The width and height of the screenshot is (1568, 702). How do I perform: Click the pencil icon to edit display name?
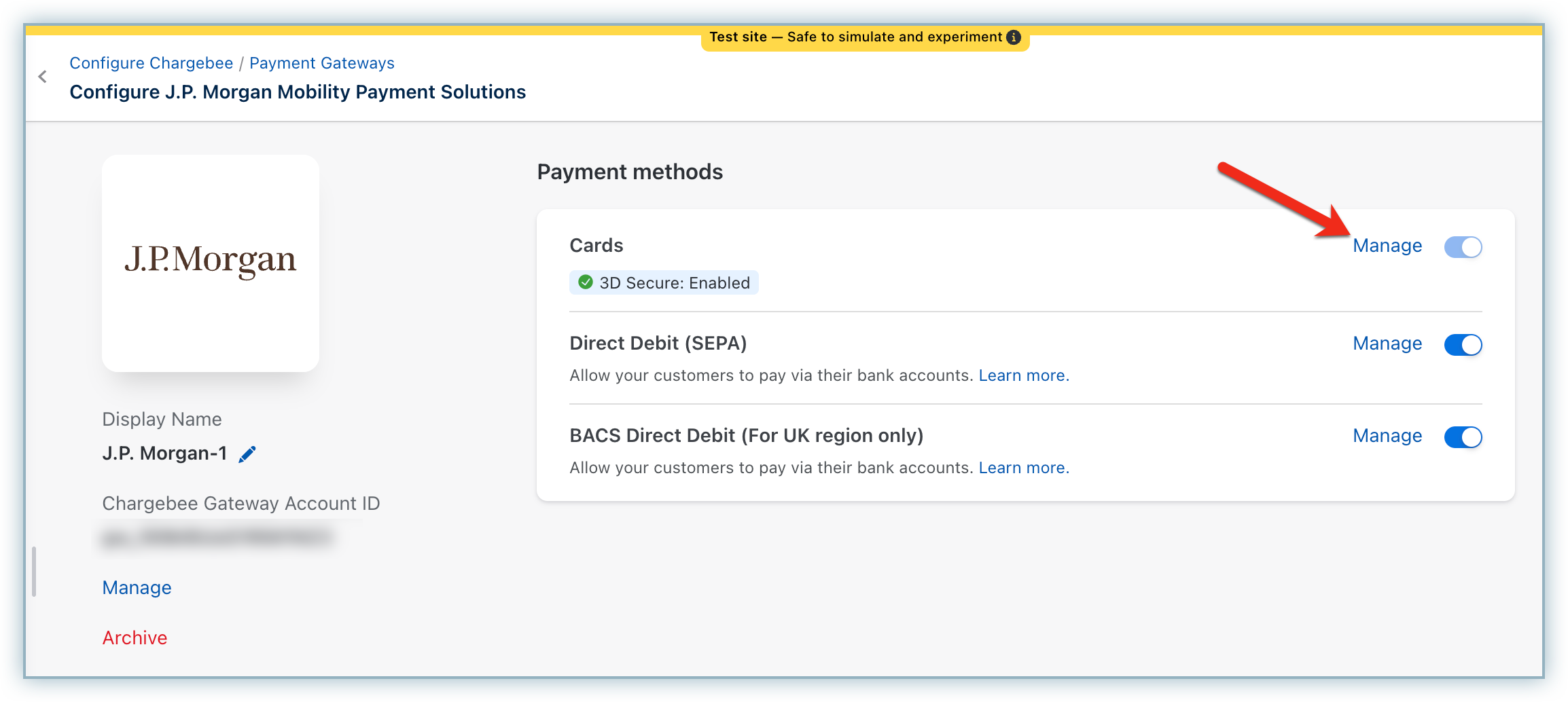tap(247, 454)
